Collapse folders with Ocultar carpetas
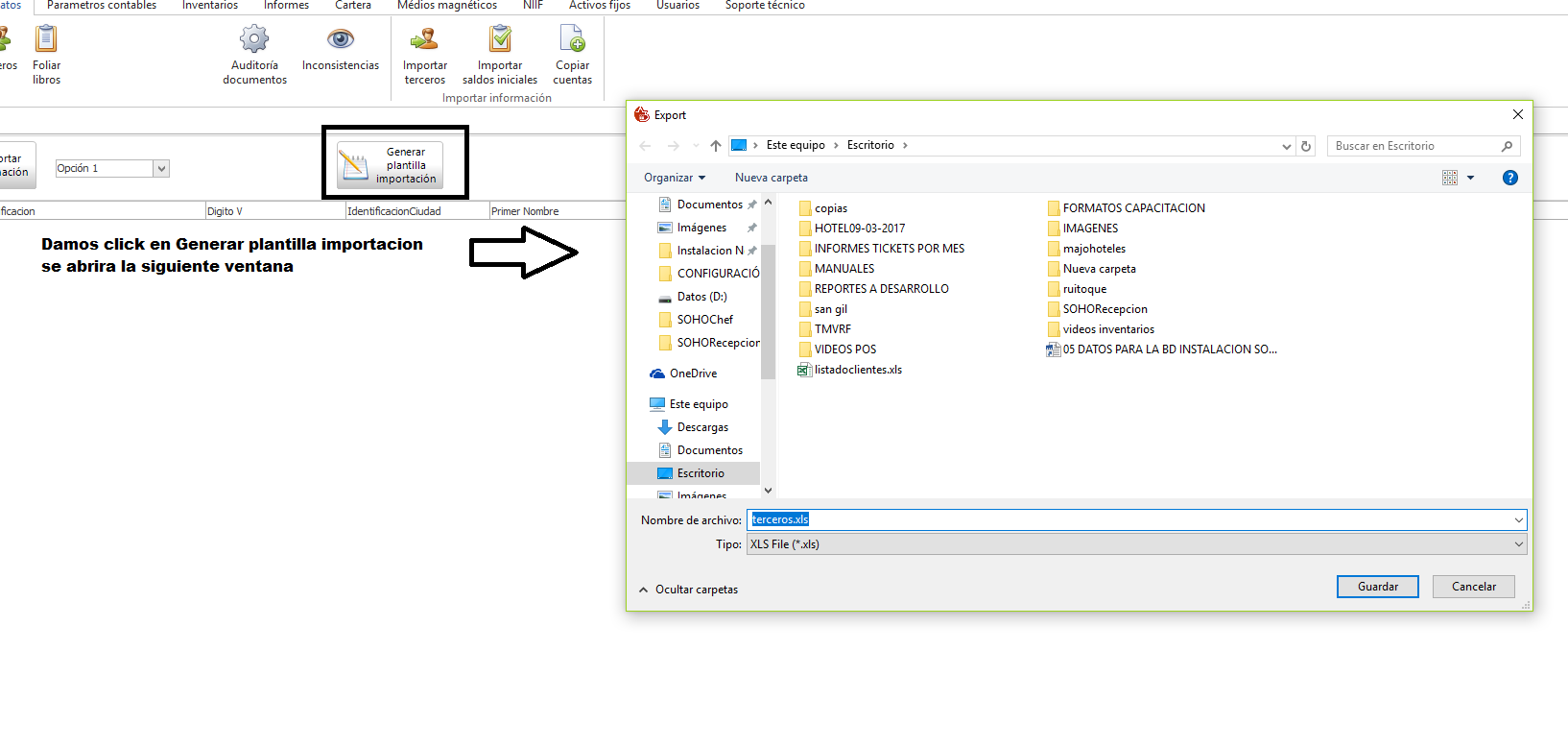Screen dimensions: 1568x747 point(688,590)
